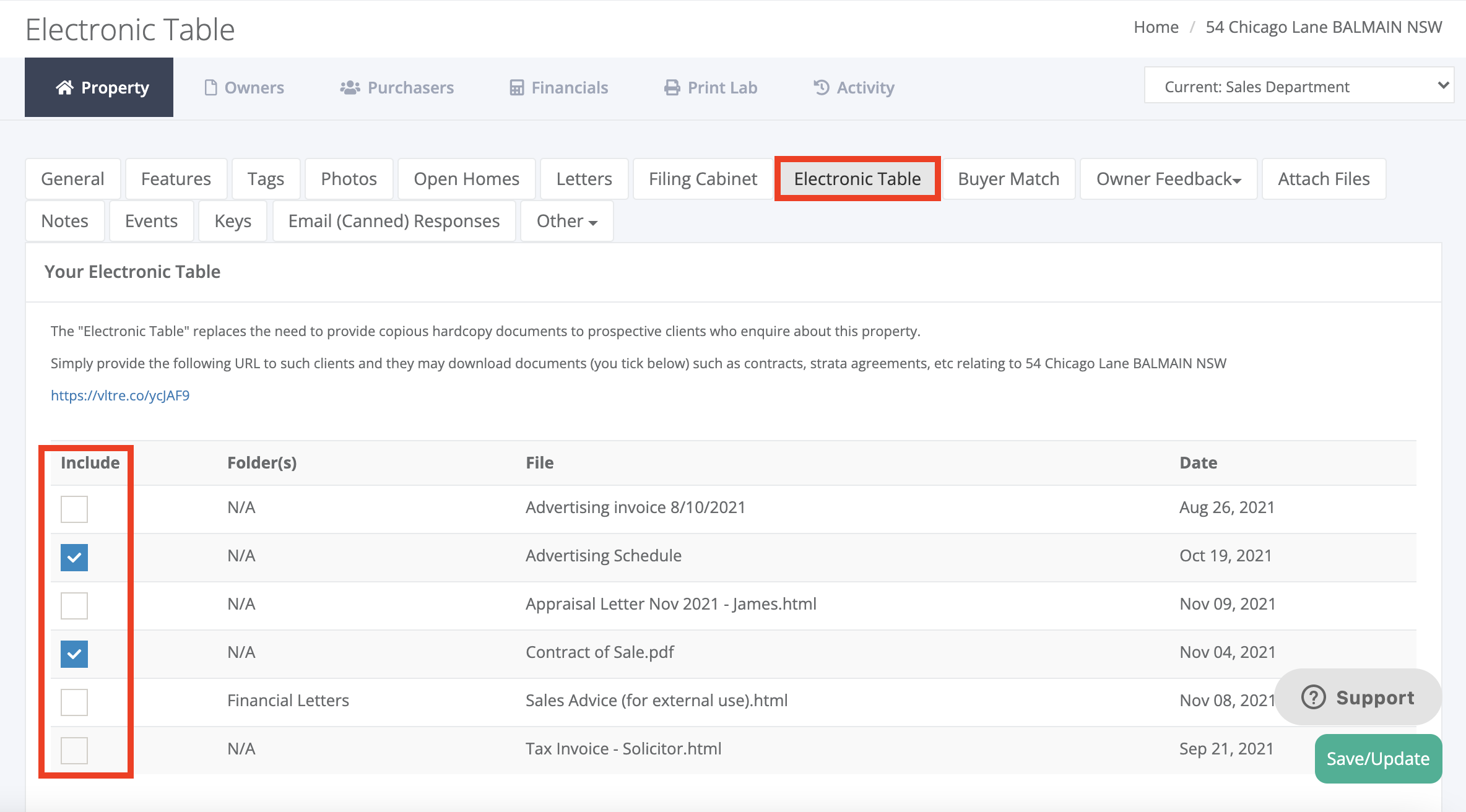Select the Electronic Table sub-tab
The width and height of the screenshot is (1466, 812).
tap(857, 179)
